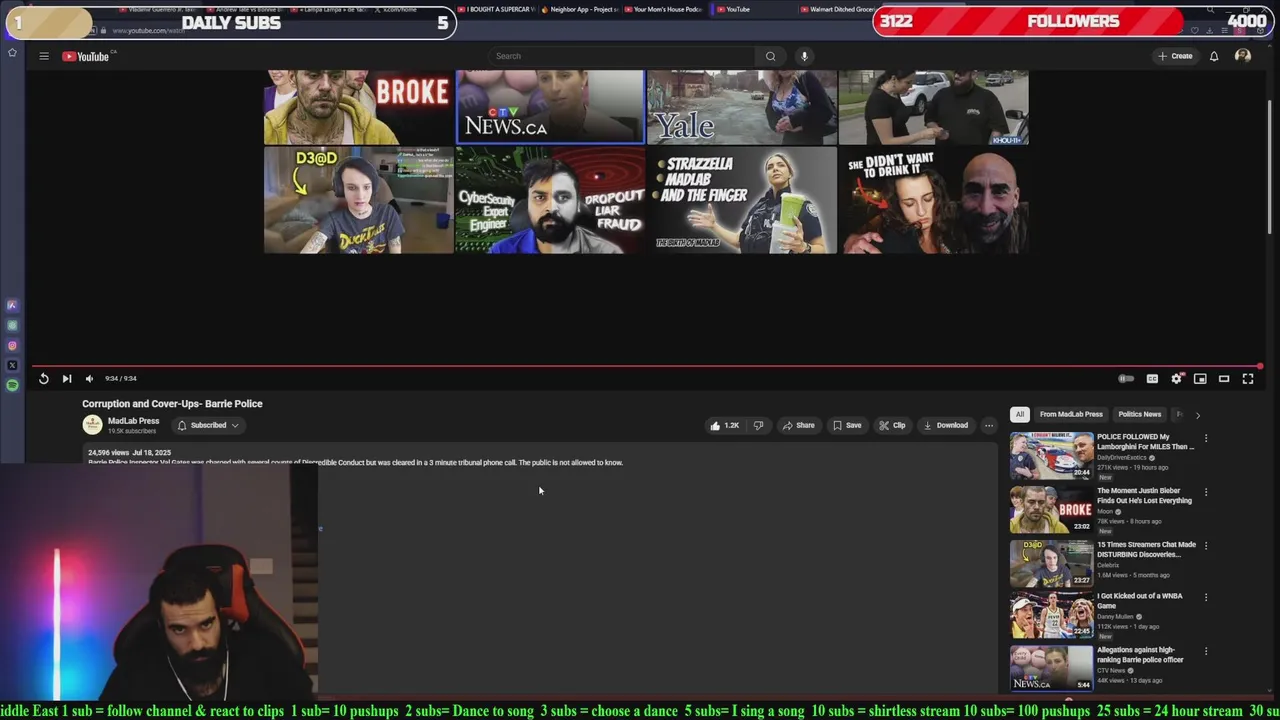Open the CTV News Barrie officer thumbnail
This screenshot has width=1280, height=720.
pos(1051,668)
